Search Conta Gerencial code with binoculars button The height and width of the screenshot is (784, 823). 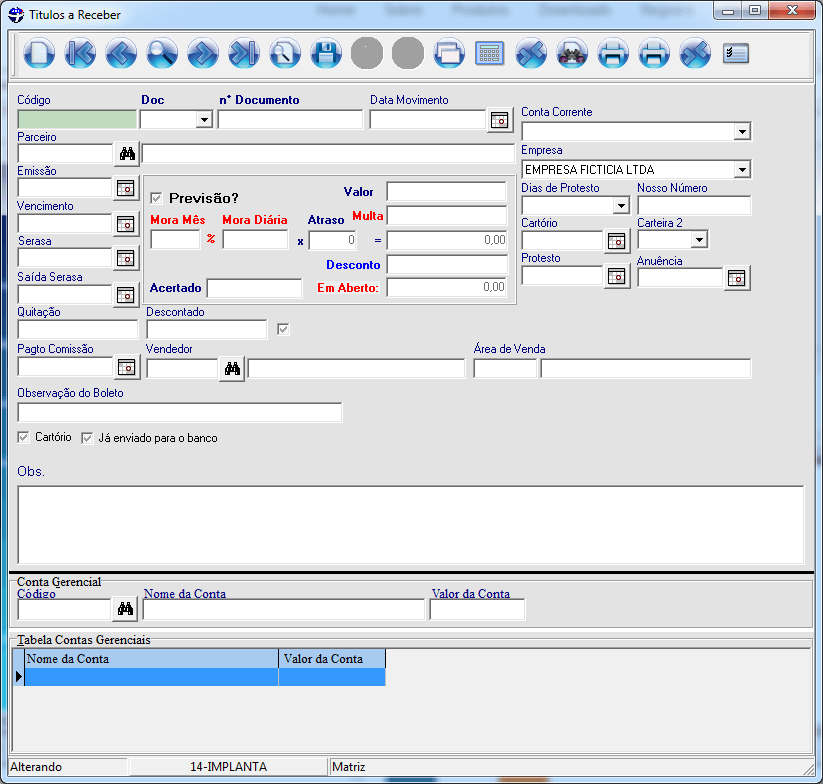(125, 609)
